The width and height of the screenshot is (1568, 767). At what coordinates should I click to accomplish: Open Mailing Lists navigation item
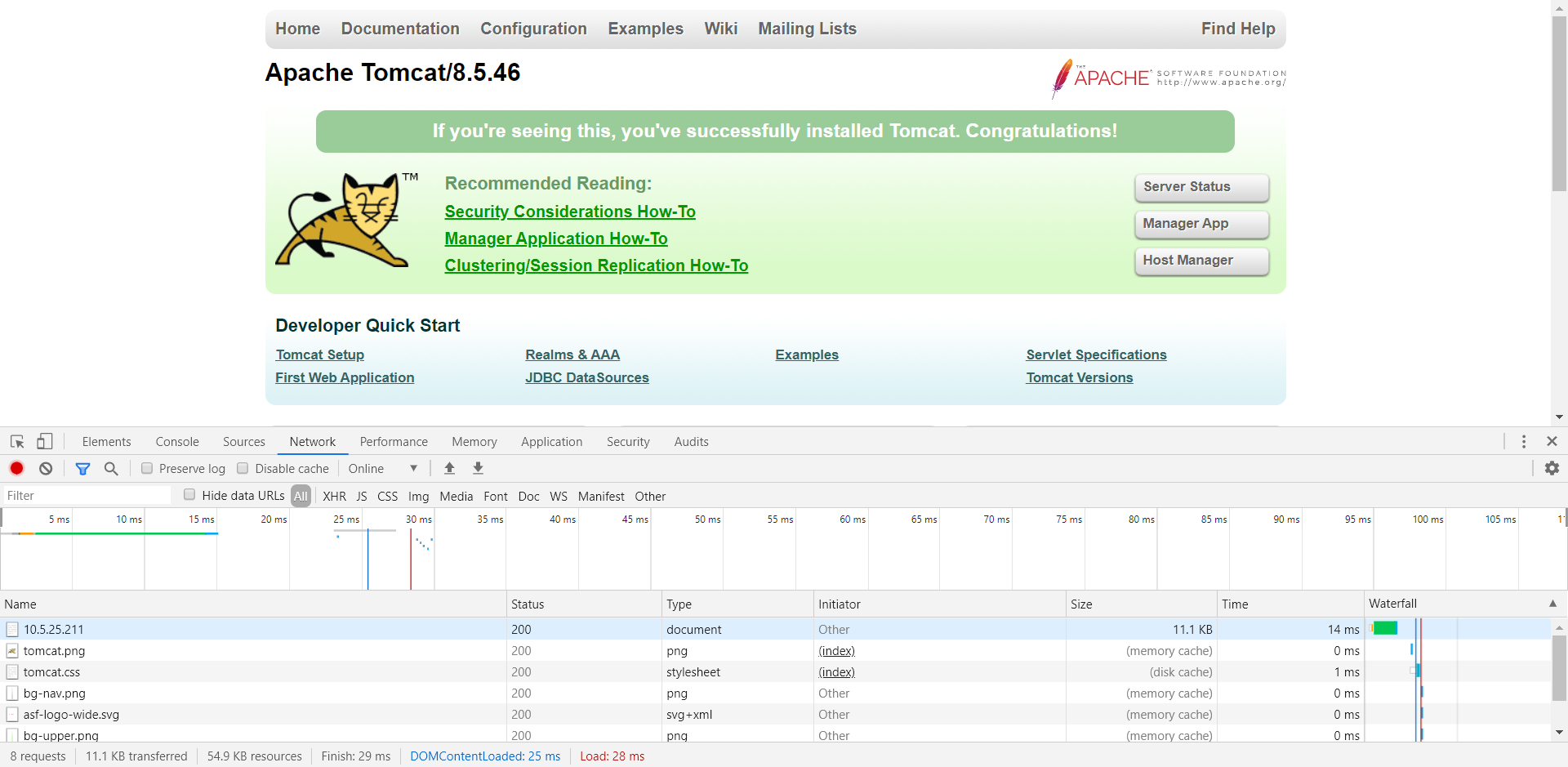[807, 29]
